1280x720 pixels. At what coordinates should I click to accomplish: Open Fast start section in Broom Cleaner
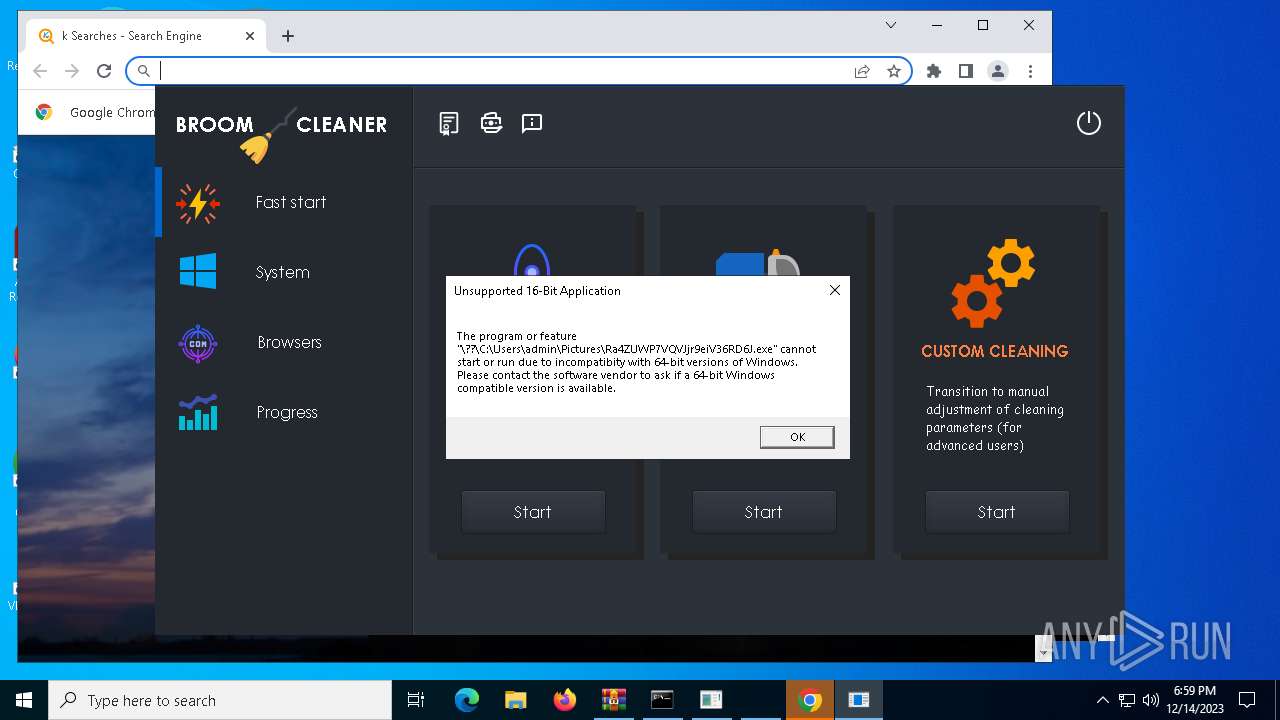284,202
